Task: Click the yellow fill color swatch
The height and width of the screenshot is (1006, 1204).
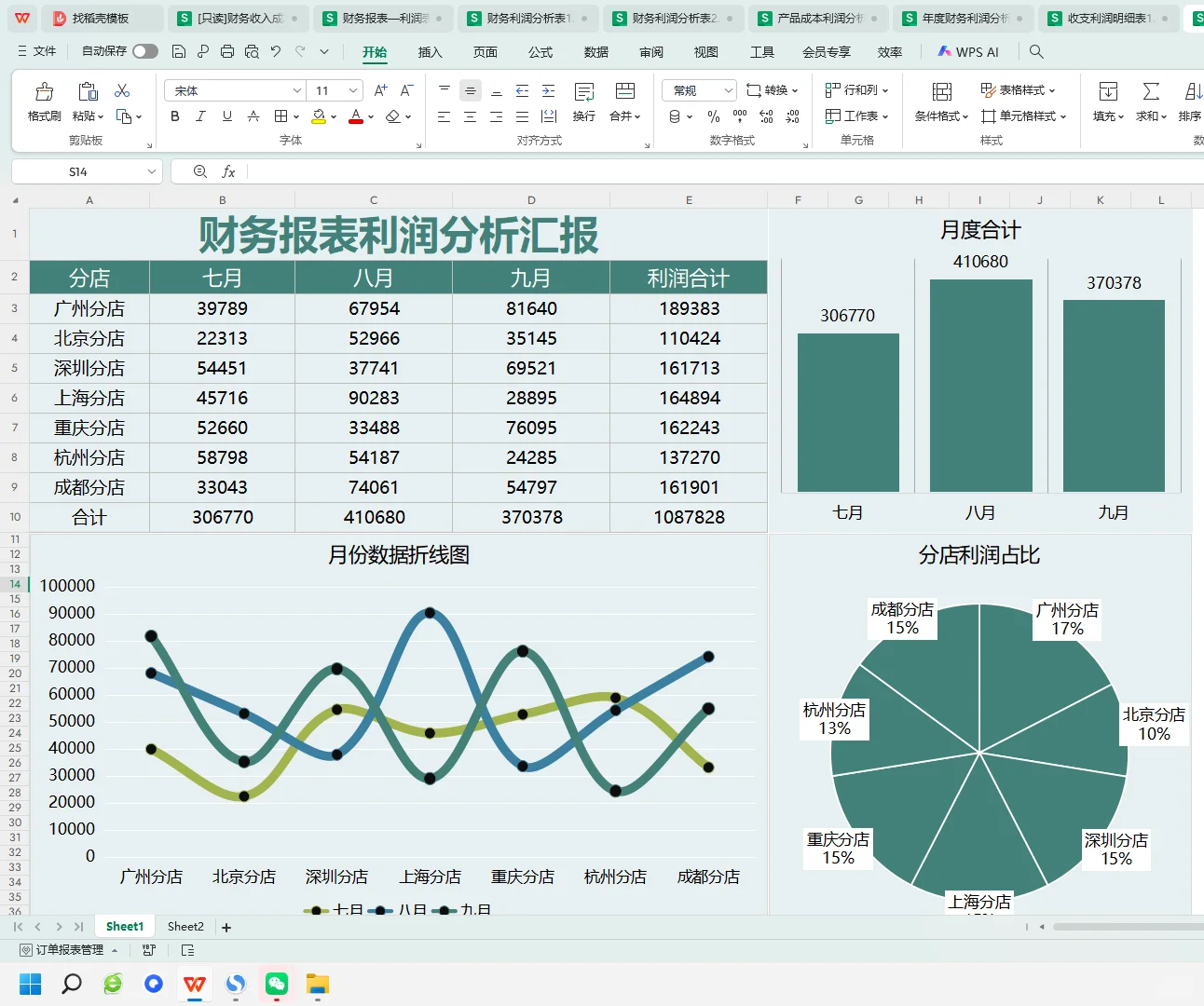Action: tap(319, 116)
